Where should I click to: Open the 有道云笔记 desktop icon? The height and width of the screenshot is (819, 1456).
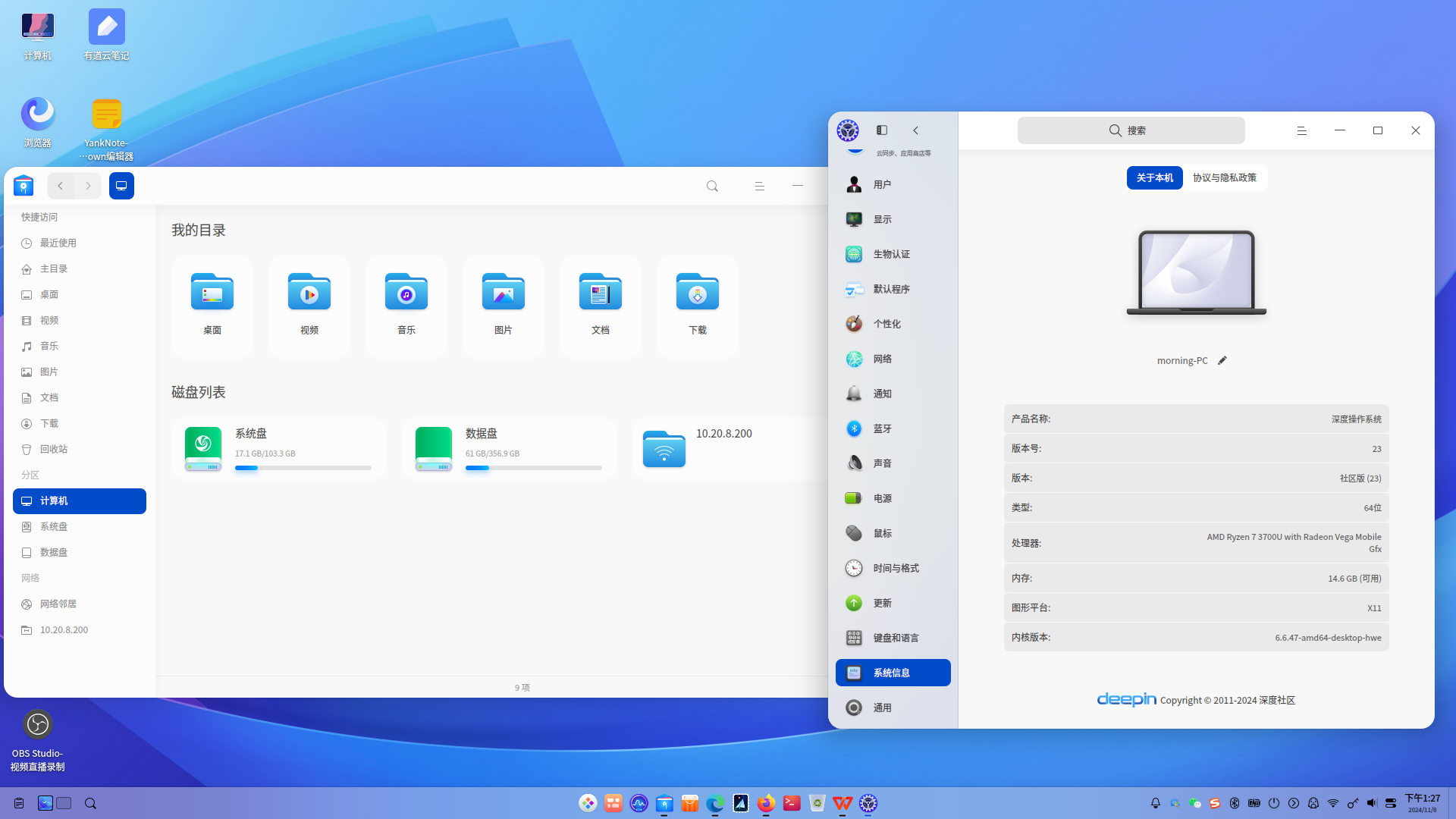[x=106, y=35]
